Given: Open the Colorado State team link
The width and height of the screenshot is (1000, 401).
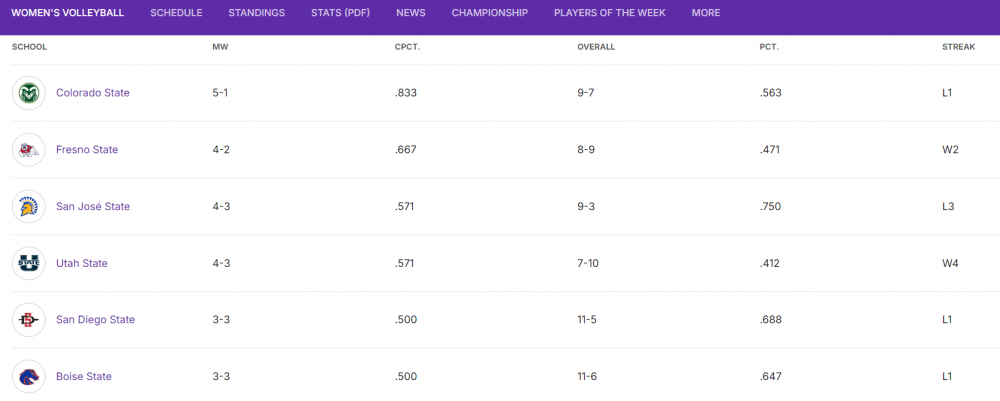Looking at the screenshot, I should coord(93,93).
